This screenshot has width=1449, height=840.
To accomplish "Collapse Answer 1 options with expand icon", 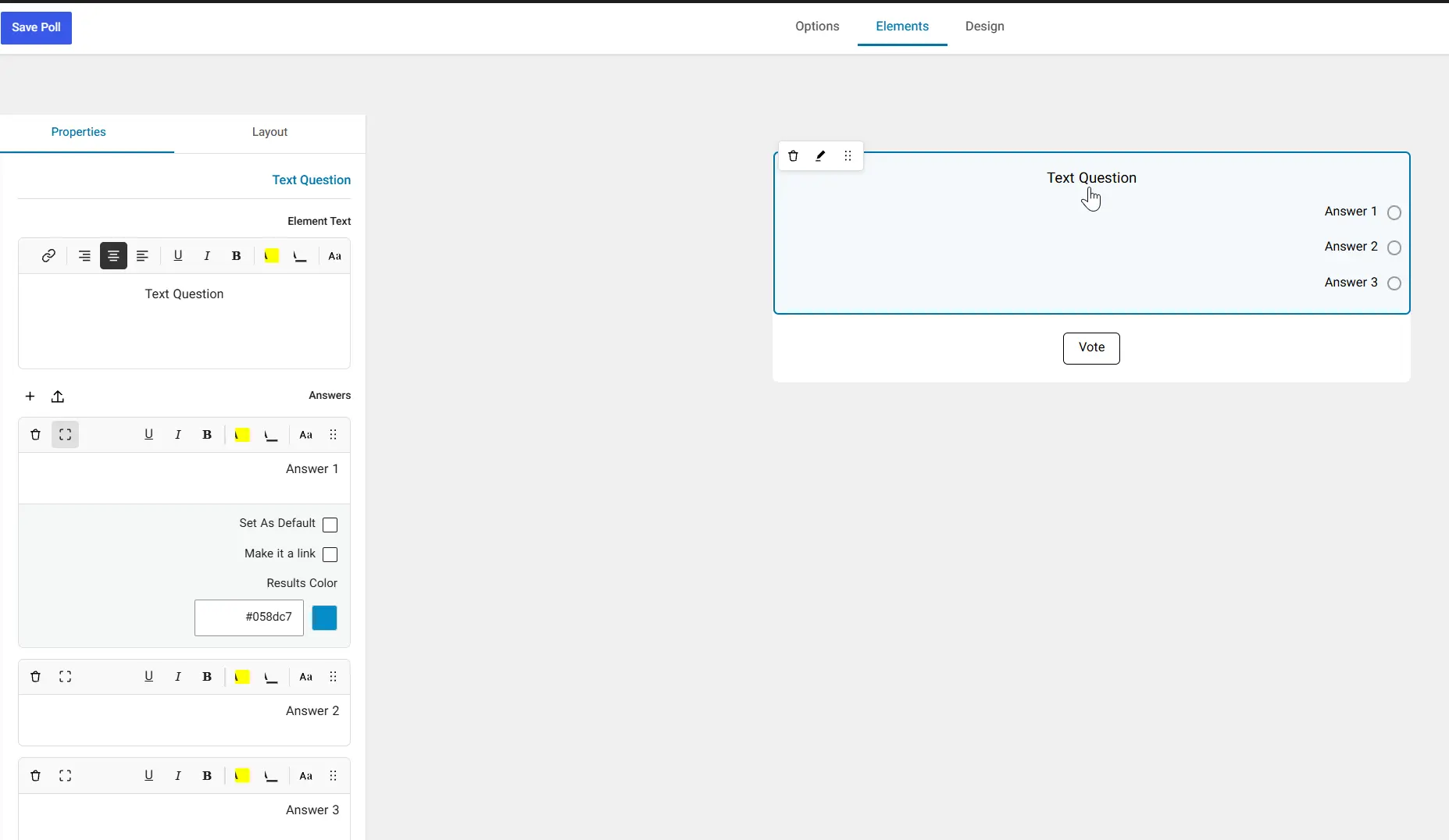I will pos(66,435).
